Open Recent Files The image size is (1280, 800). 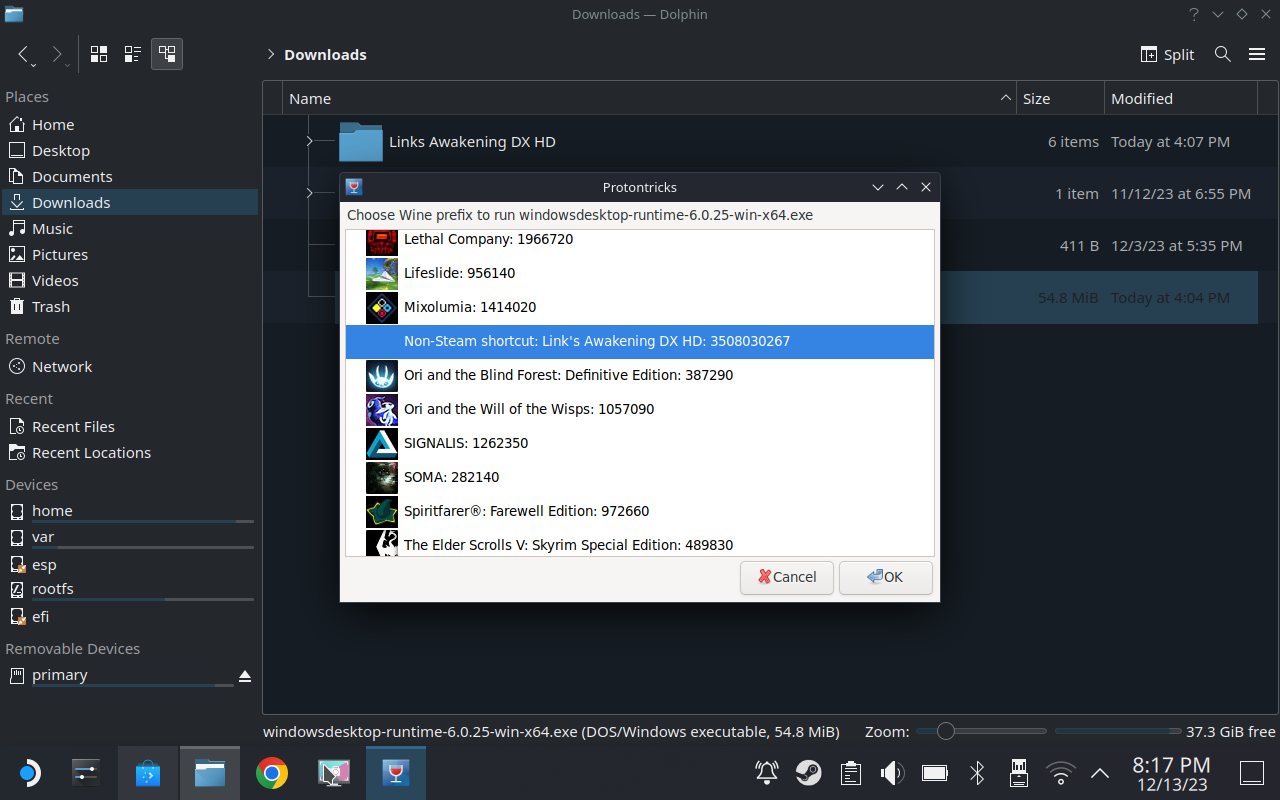(129, 427)
